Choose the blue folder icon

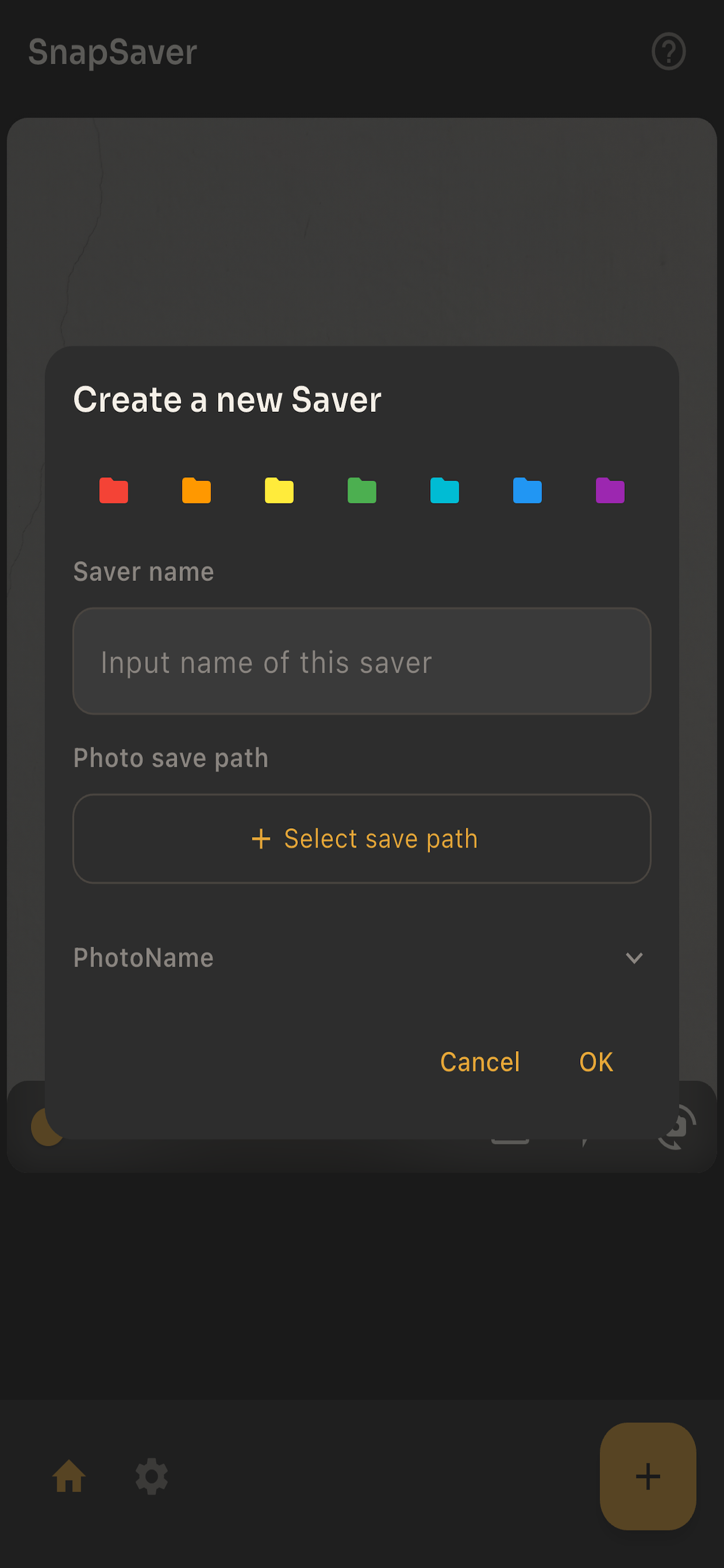(528, 491)
